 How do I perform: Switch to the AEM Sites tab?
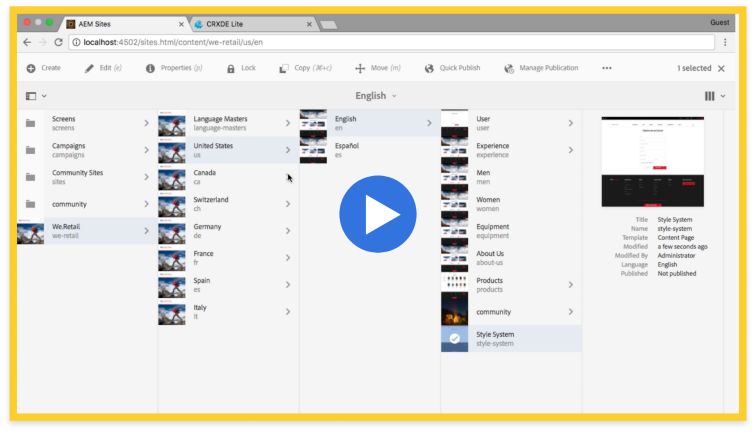click(x=124, y=24)
